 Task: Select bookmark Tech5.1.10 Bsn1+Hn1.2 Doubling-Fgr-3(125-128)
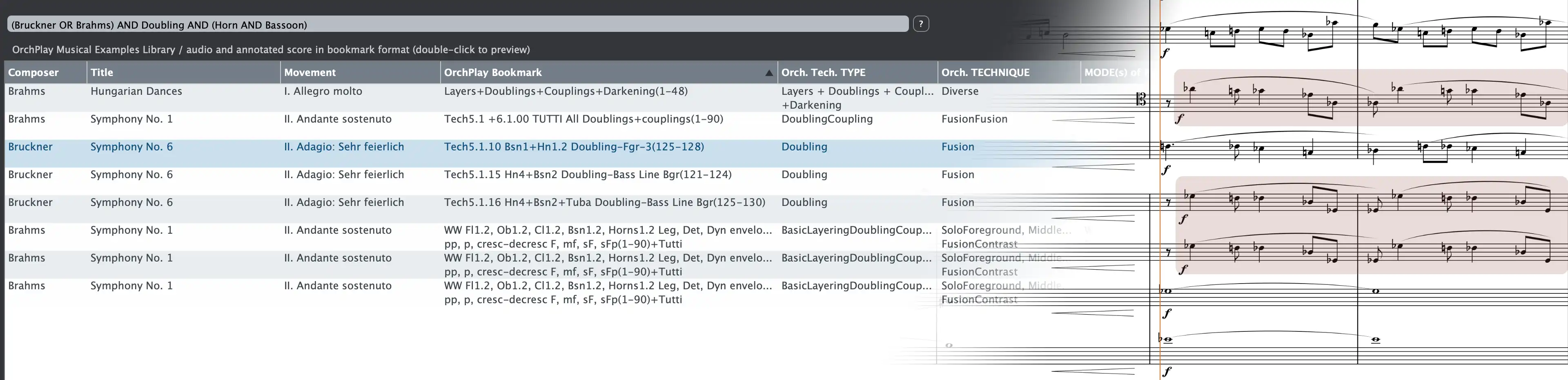(x=573, y=147)
